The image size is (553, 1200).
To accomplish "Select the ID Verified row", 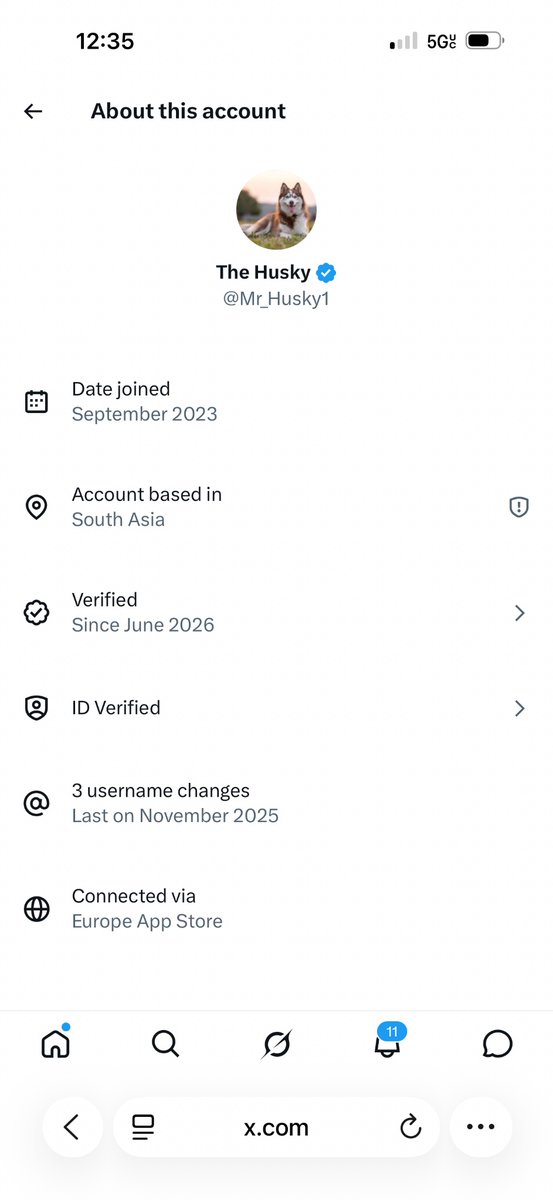I will 276,708.
